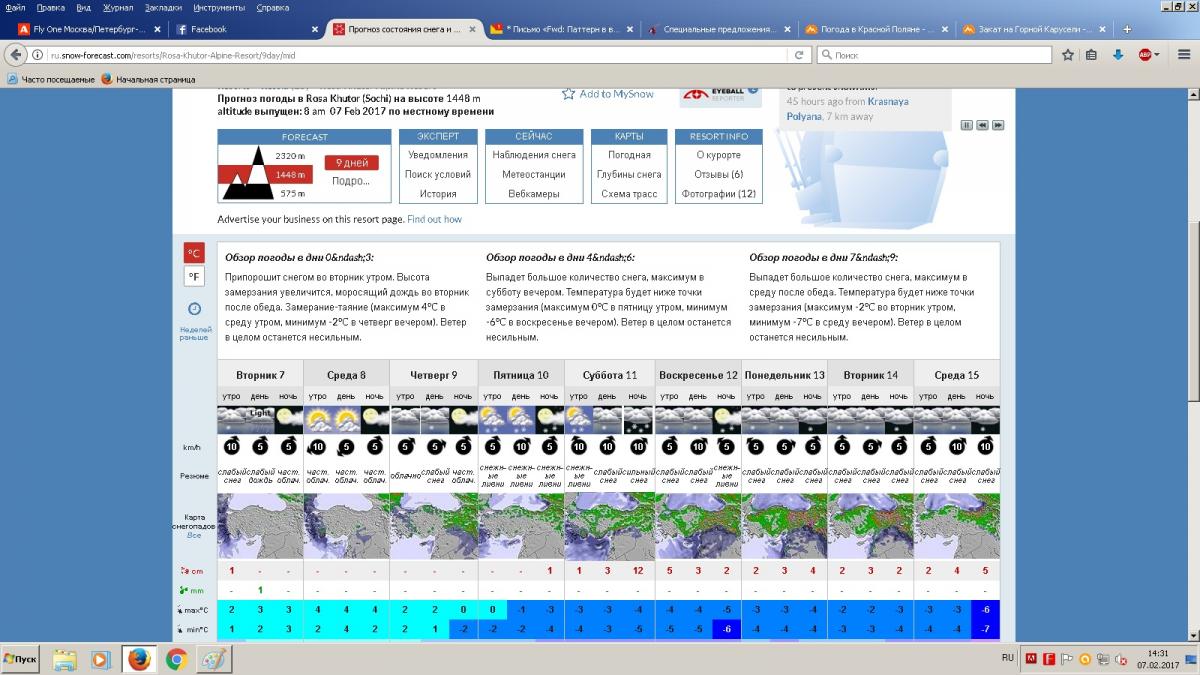Open the Уведомления link
Screen dimensions: 1200x675
point(437,155)
